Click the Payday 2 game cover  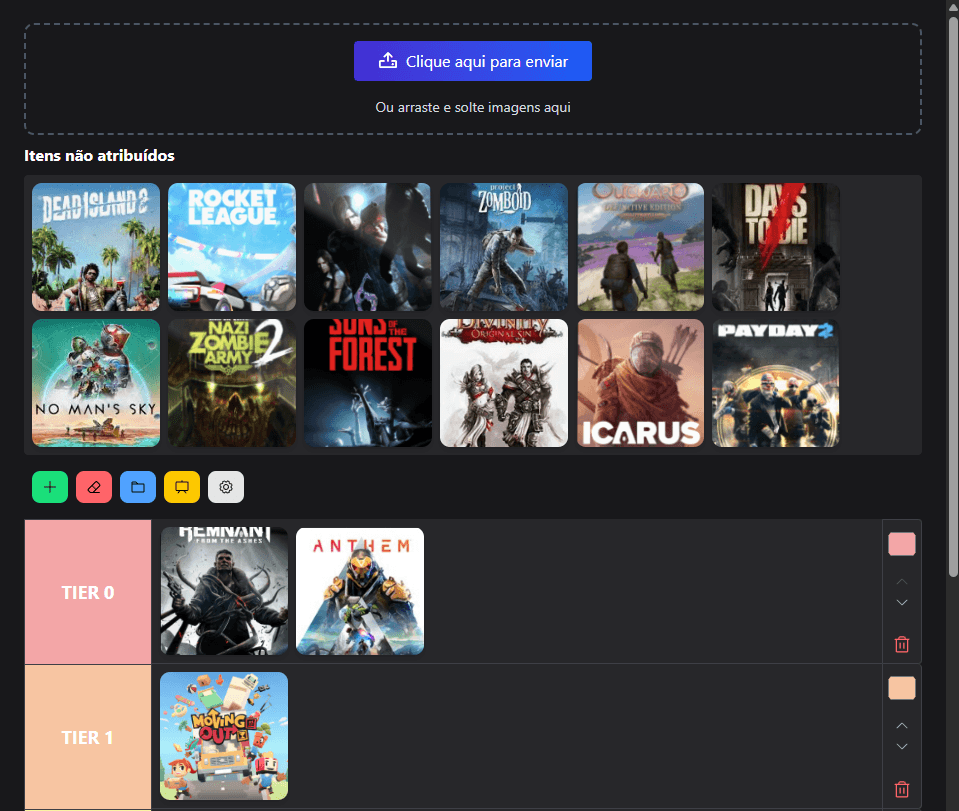point(775,383)
